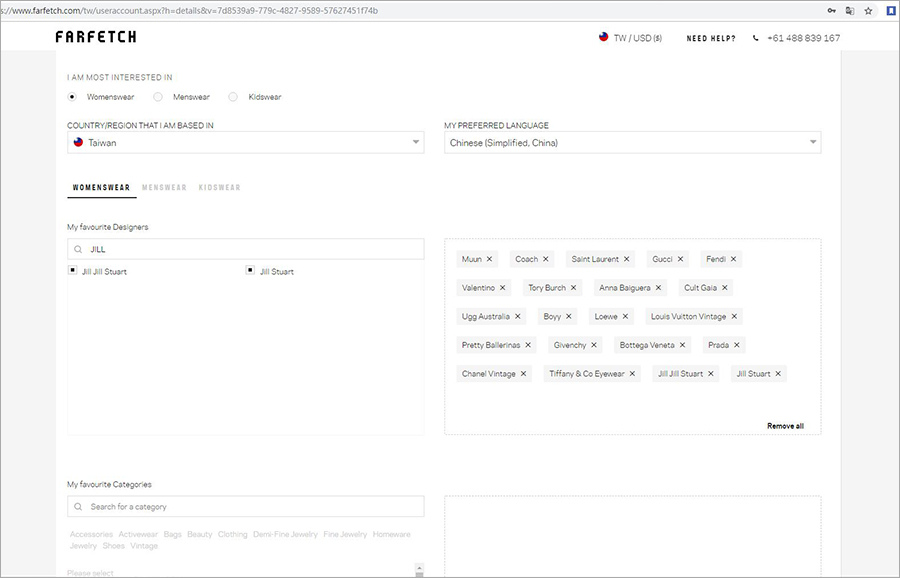The image size is (900, 578).
Task: Select the Clothing category
Action: pyautogui.click(x=232, y=534)
